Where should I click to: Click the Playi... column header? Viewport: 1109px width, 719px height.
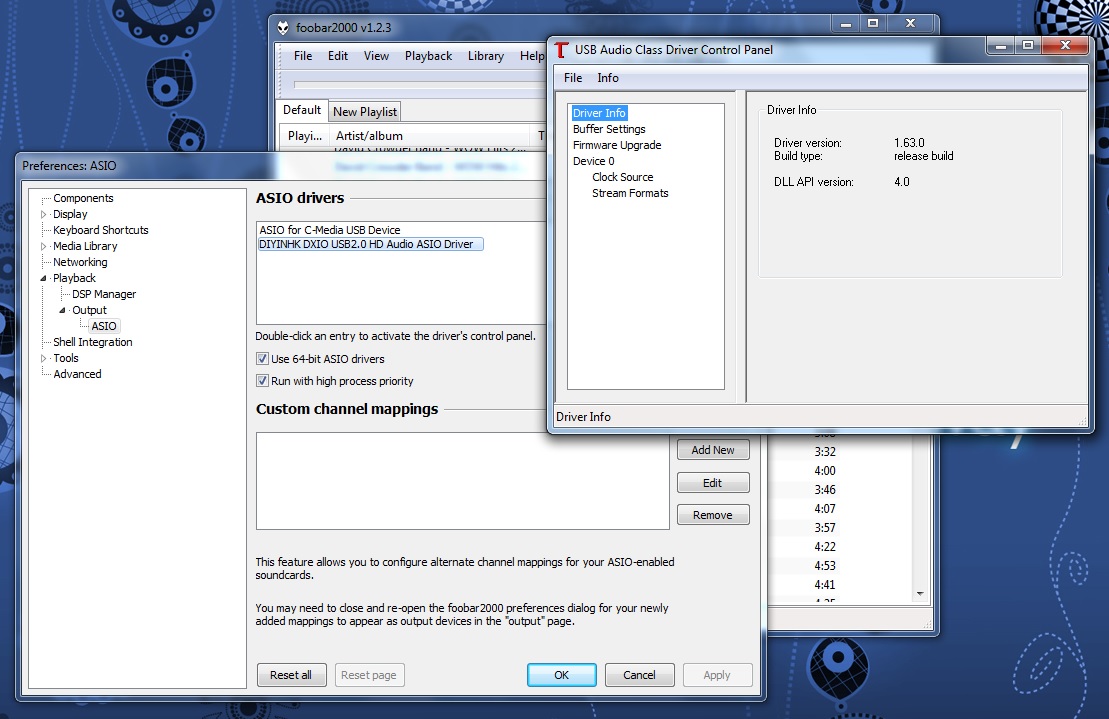[305, 136]
